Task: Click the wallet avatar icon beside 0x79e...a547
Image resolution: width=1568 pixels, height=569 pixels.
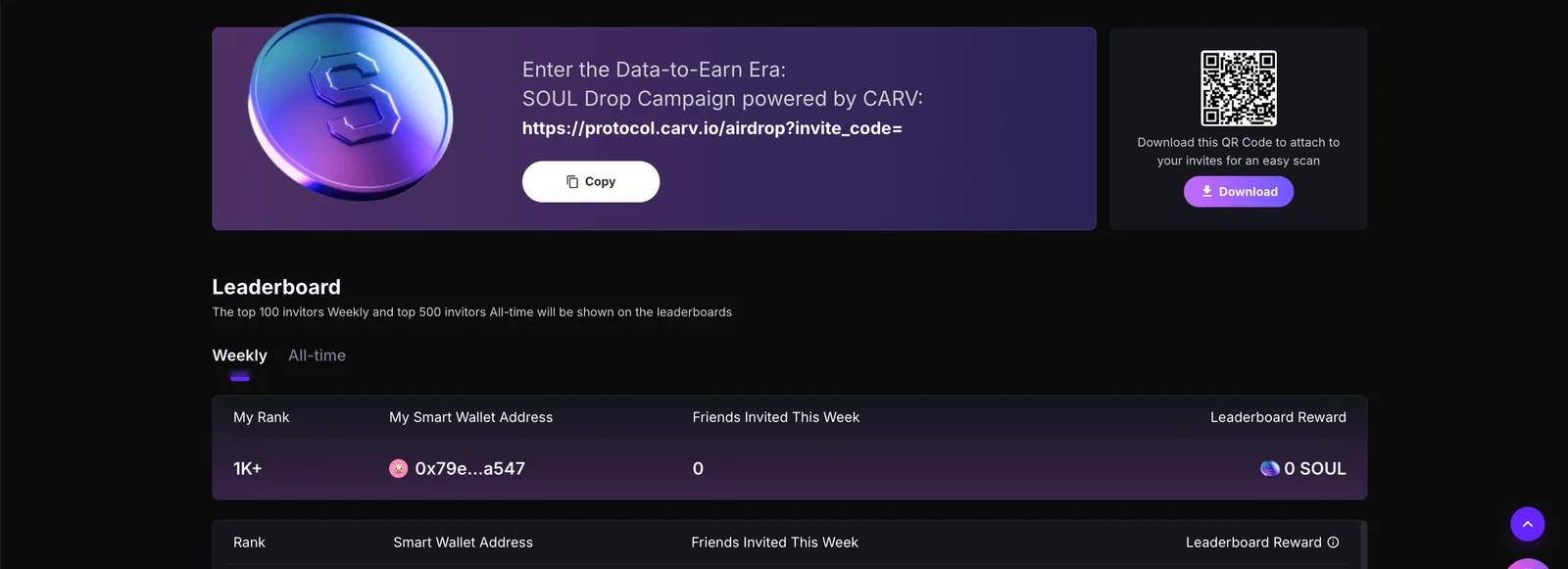Action: click(398, 469)
